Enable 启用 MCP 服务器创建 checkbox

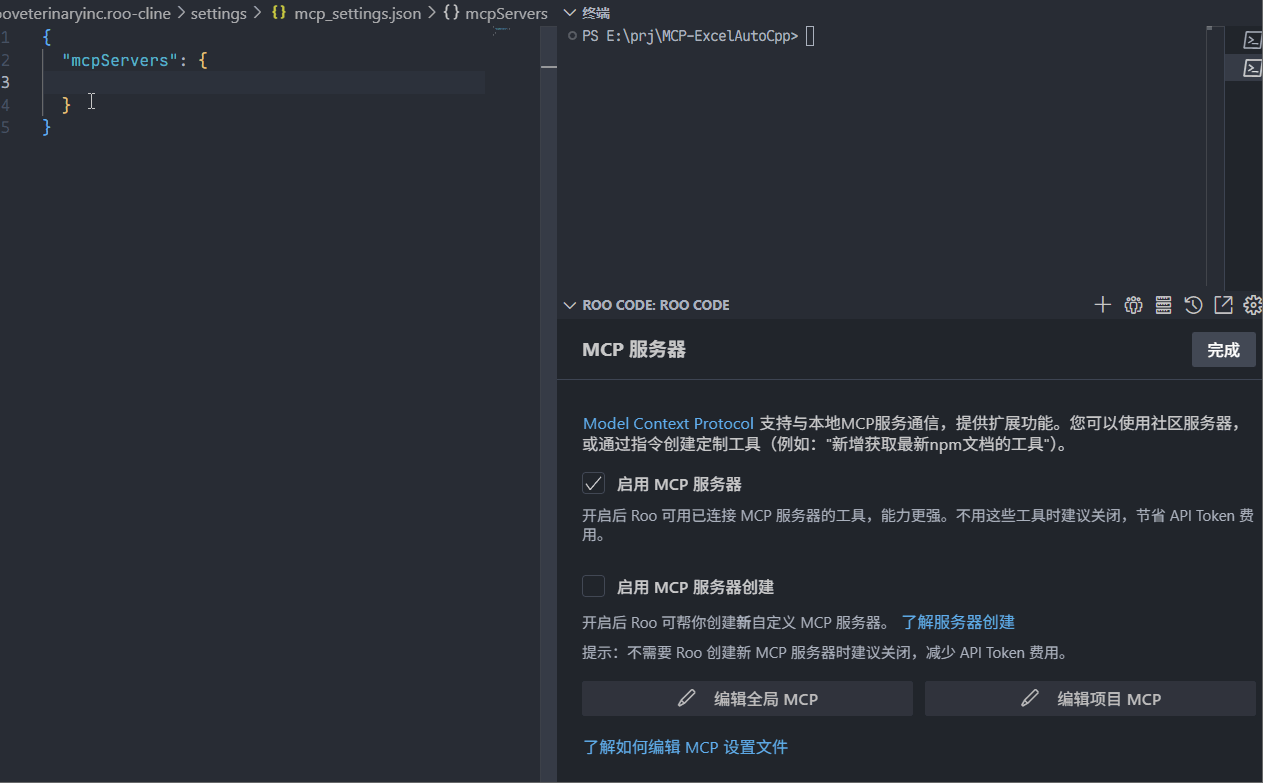tap(594, 587)
